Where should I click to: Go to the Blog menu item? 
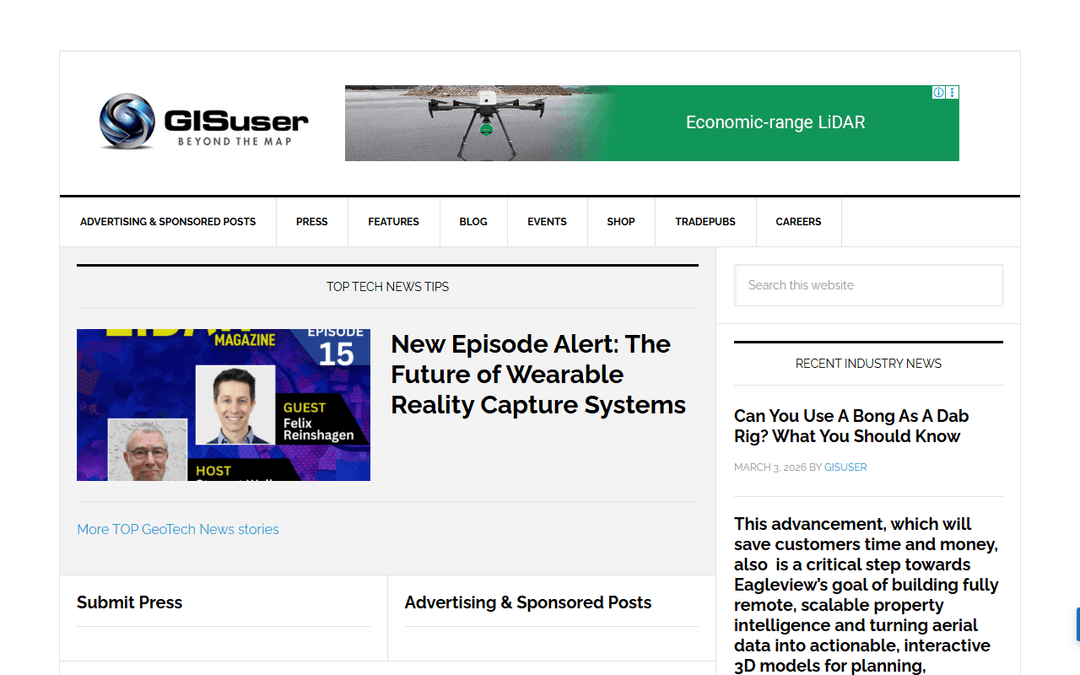(x=473, y=222)
